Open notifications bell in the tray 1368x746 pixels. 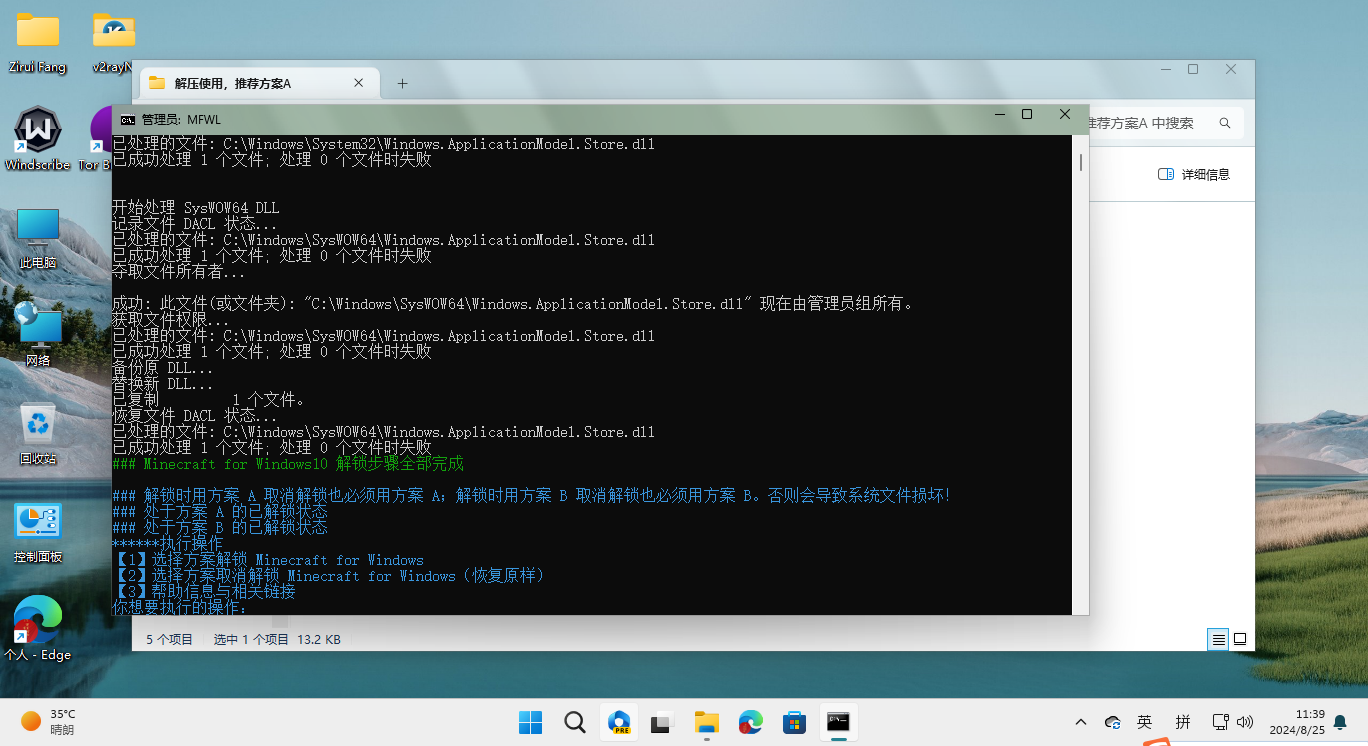click(1340, 722)
